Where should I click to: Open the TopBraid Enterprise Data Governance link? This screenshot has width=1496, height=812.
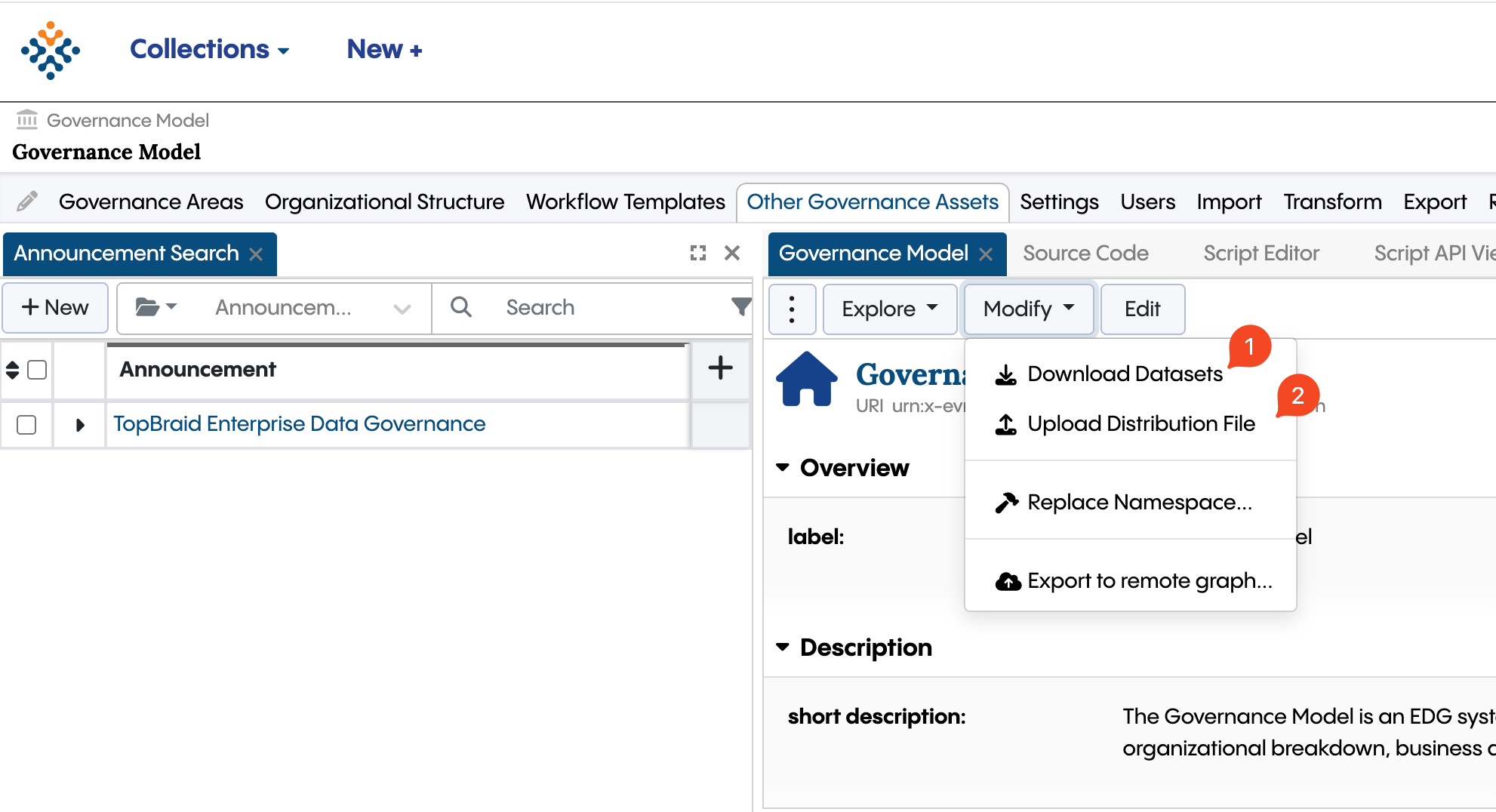point(299,424)
